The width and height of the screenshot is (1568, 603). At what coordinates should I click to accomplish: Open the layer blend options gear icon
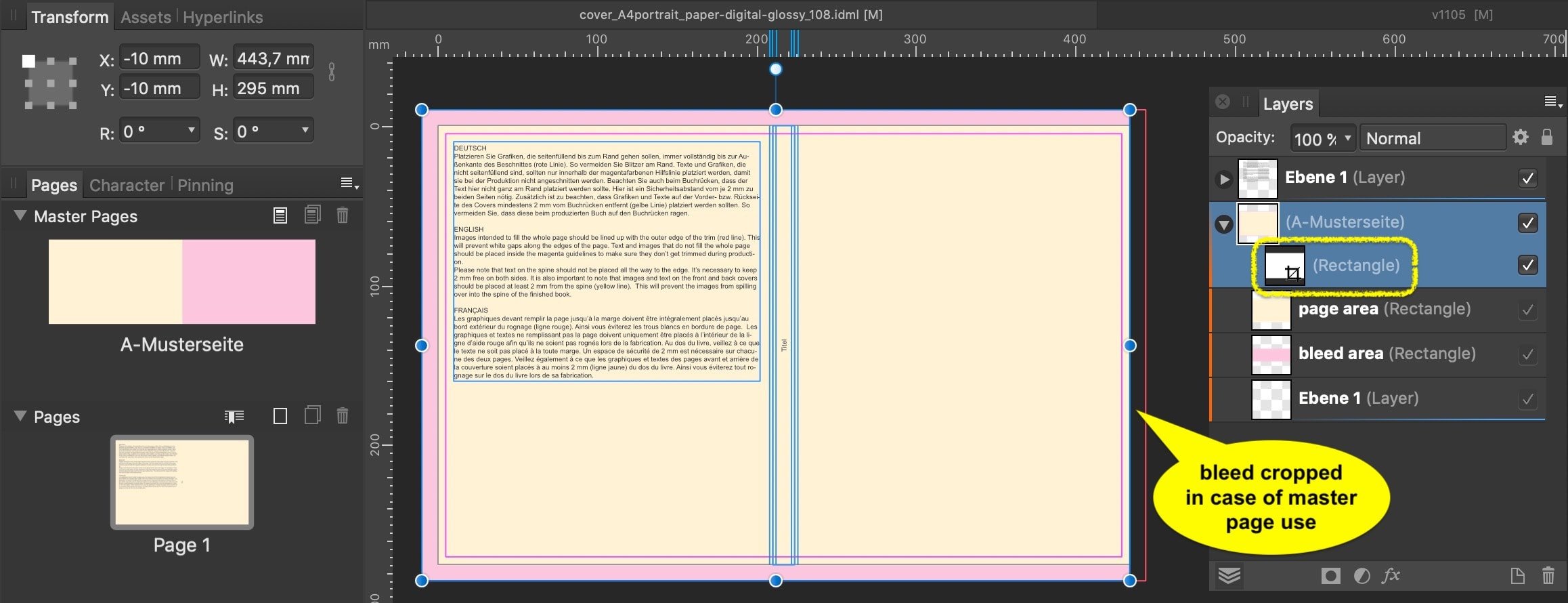(x=1521, y=138)
